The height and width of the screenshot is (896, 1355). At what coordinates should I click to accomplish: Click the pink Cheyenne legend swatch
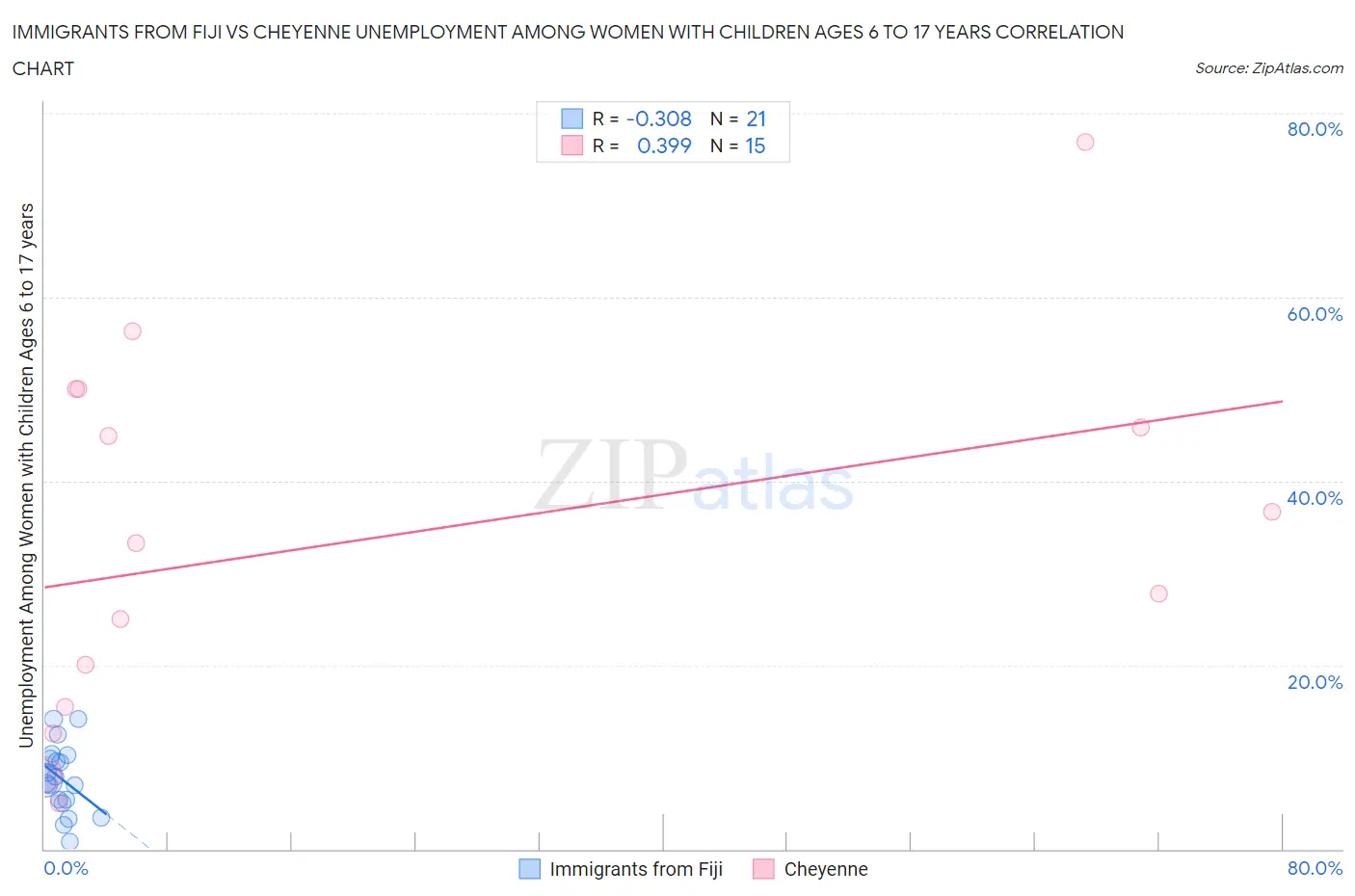pos(763,869)
